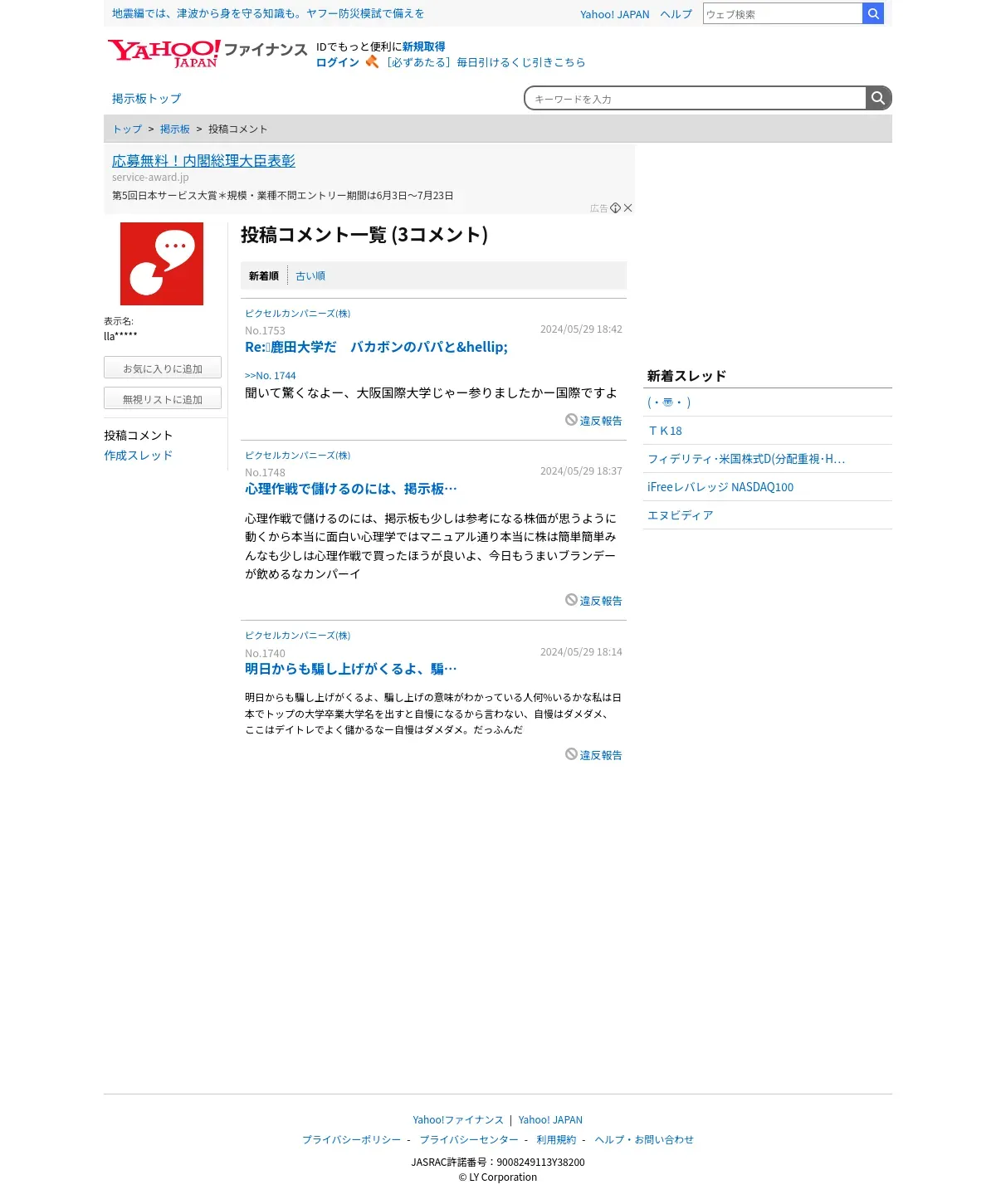Click the ad info icon next to 広告
Viewport: 996px width, 1204px height.
615,208
